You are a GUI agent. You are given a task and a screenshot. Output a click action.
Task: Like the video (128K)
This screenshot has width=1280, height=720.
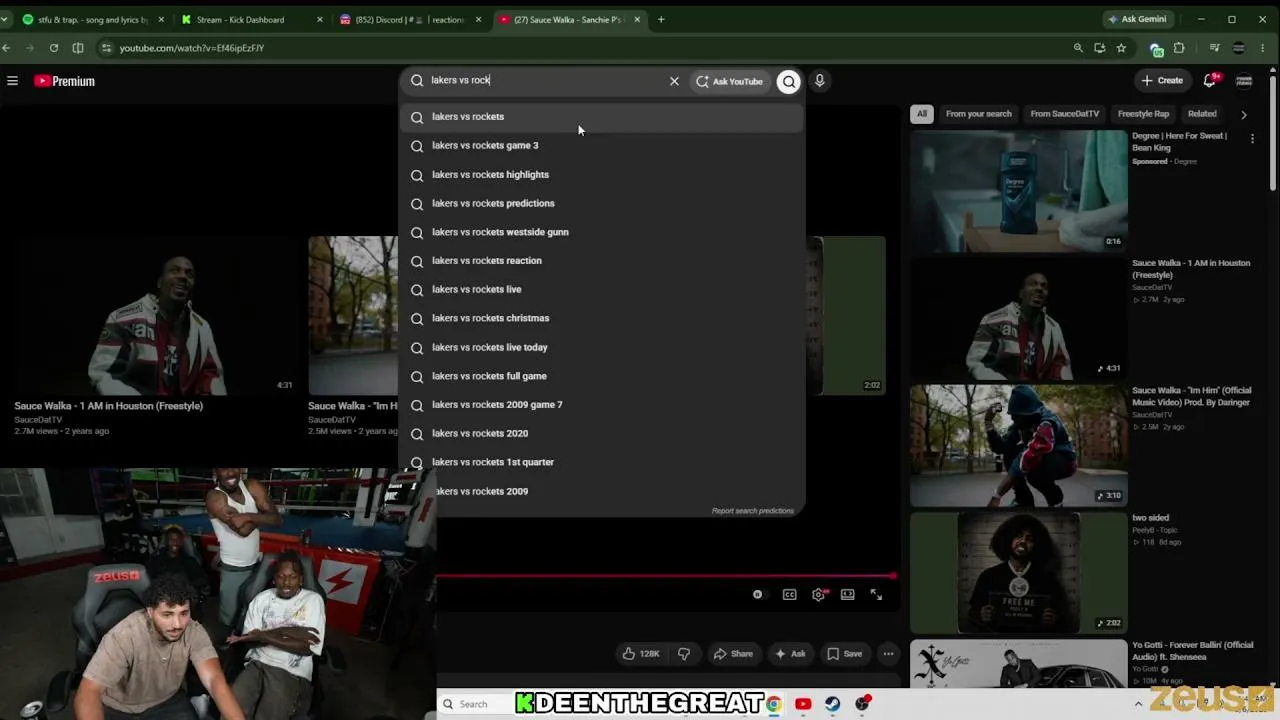coord(640,654)
